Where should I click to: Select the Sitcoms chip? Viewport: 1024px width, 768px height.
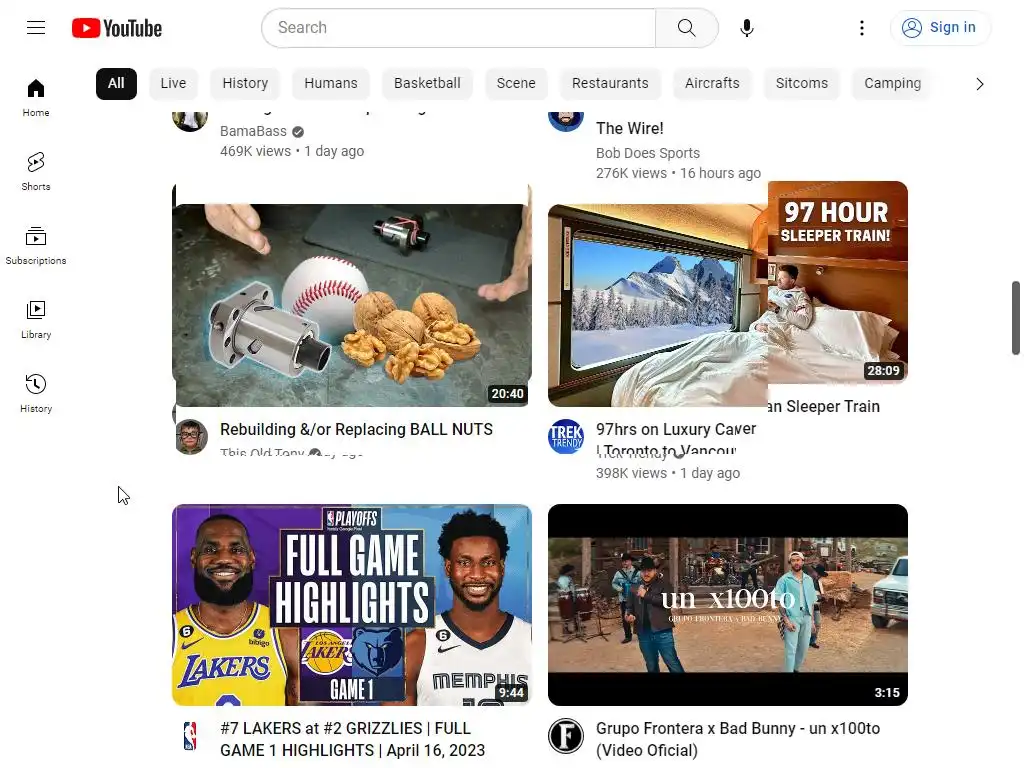pyautogui.click(x=801, y=84)
